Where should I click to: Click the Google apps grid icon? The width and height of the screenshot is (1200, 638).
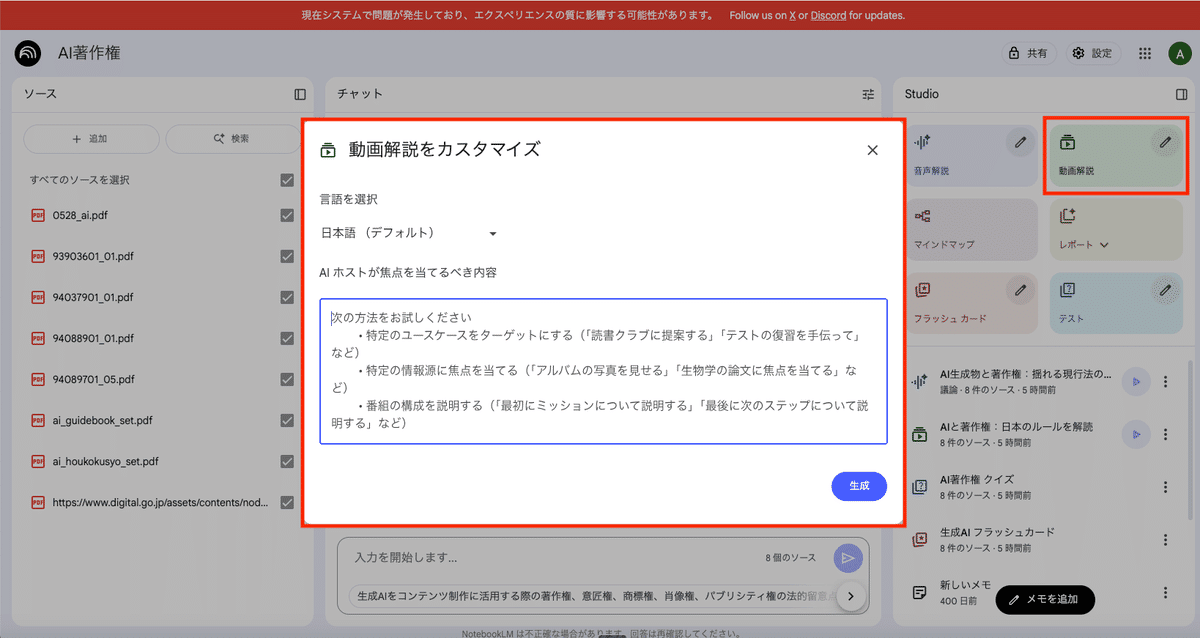(x=1145, y=53)
